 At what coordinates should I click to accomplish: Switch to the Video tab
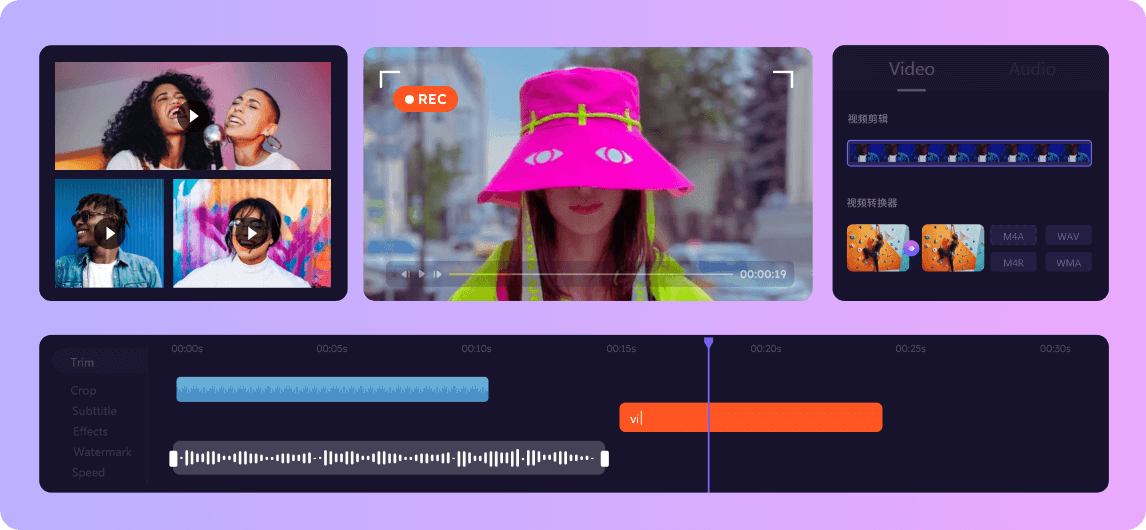pos(911,69)
